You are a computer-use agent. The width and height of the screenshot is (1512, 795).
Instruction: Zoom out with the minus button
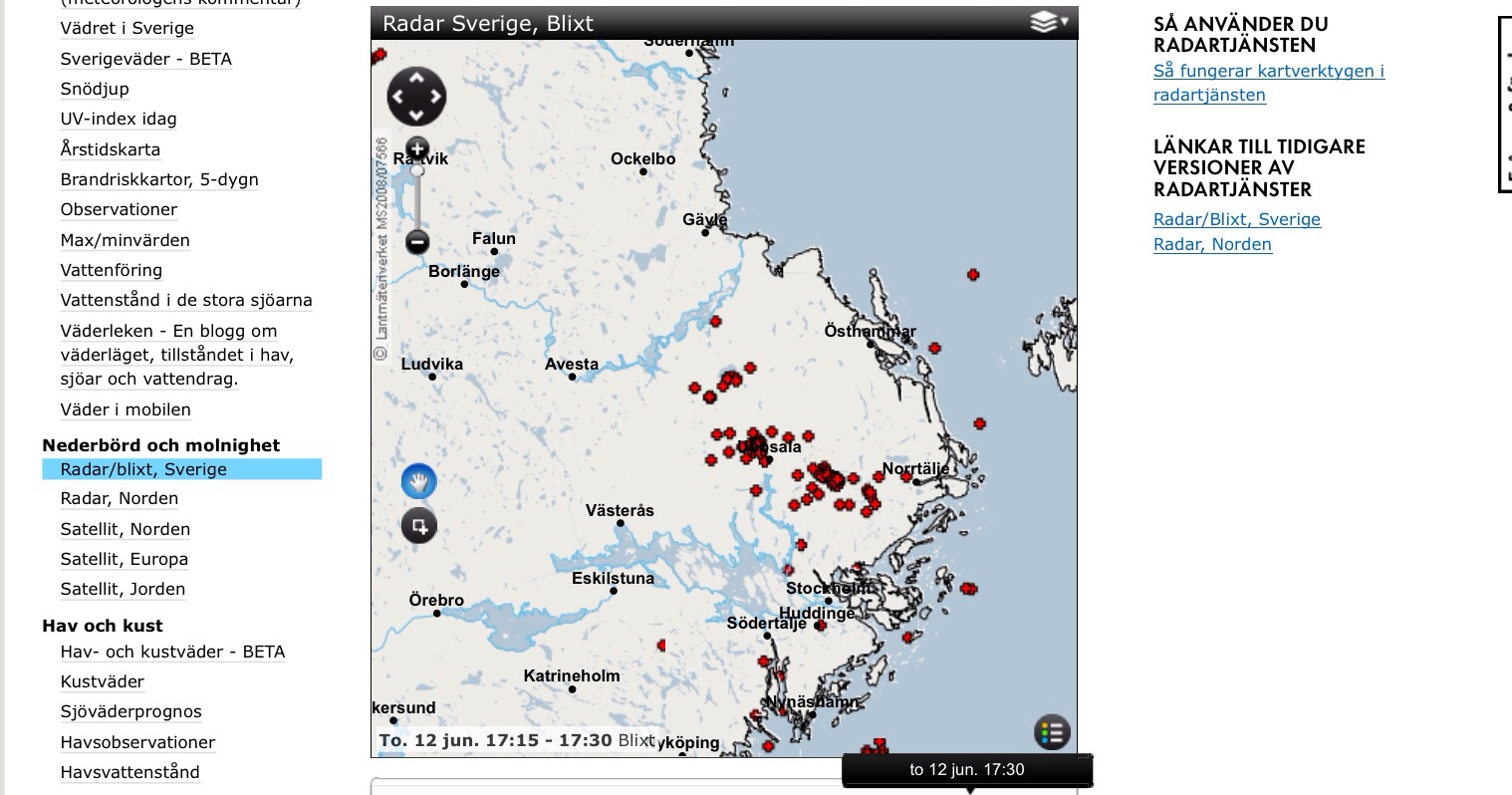coord(417,241)
